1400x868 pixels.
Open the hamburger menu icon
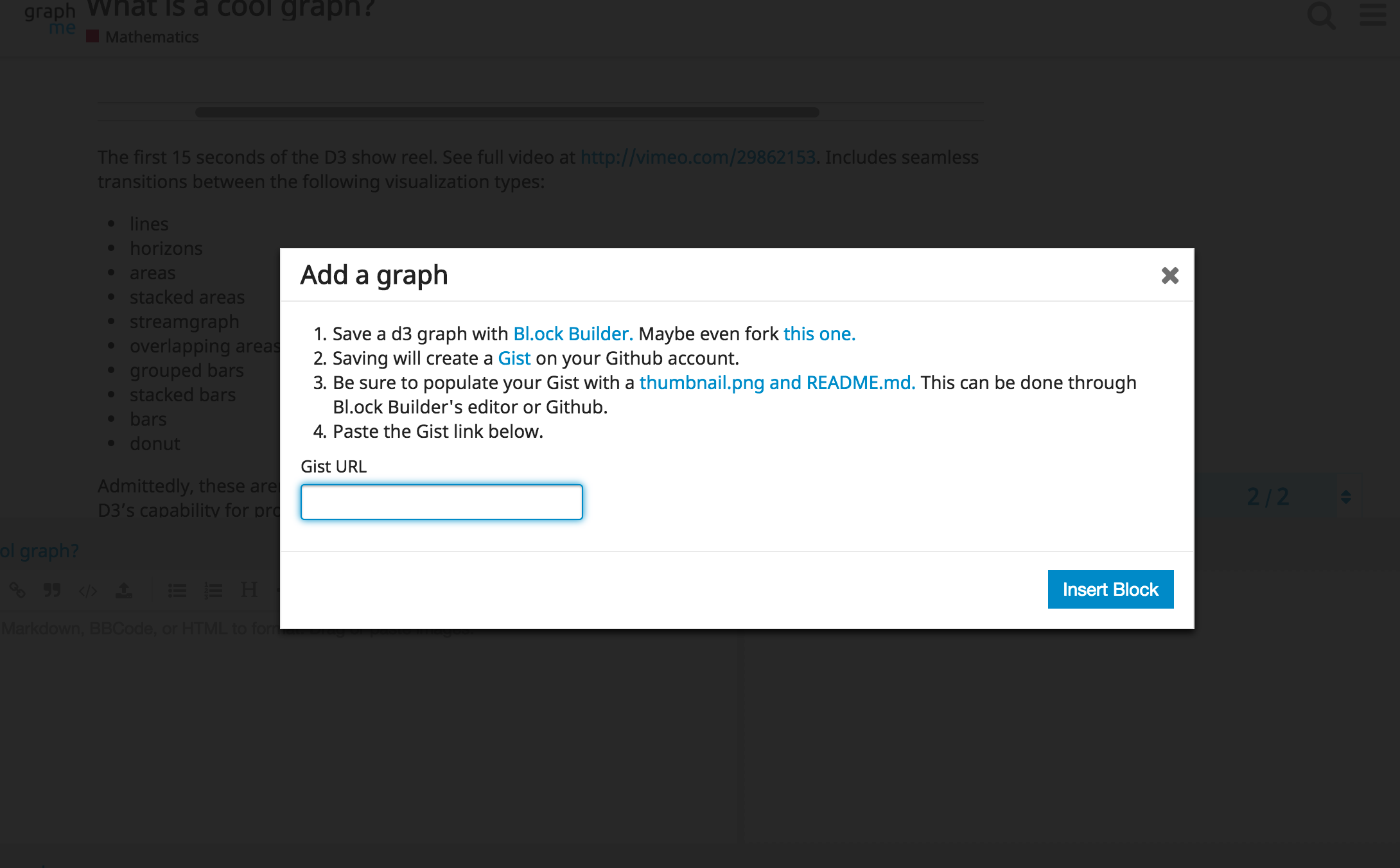tap(1372, 15)
